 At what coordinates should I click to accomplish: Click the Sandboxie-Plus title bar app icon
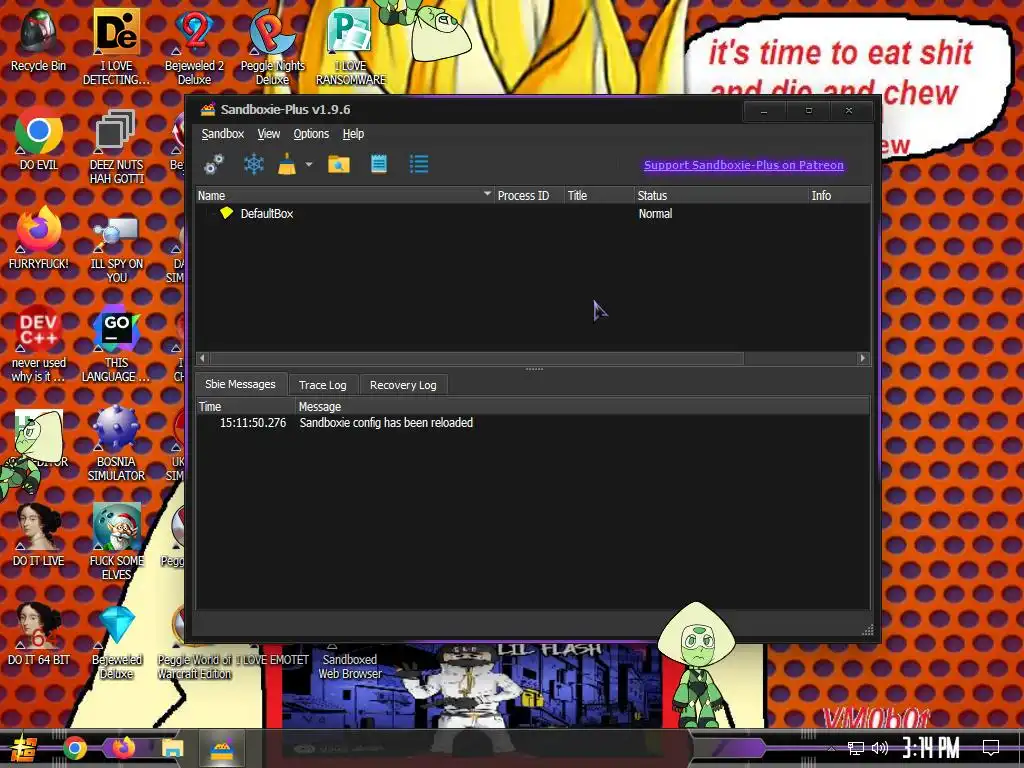(208, 109)
